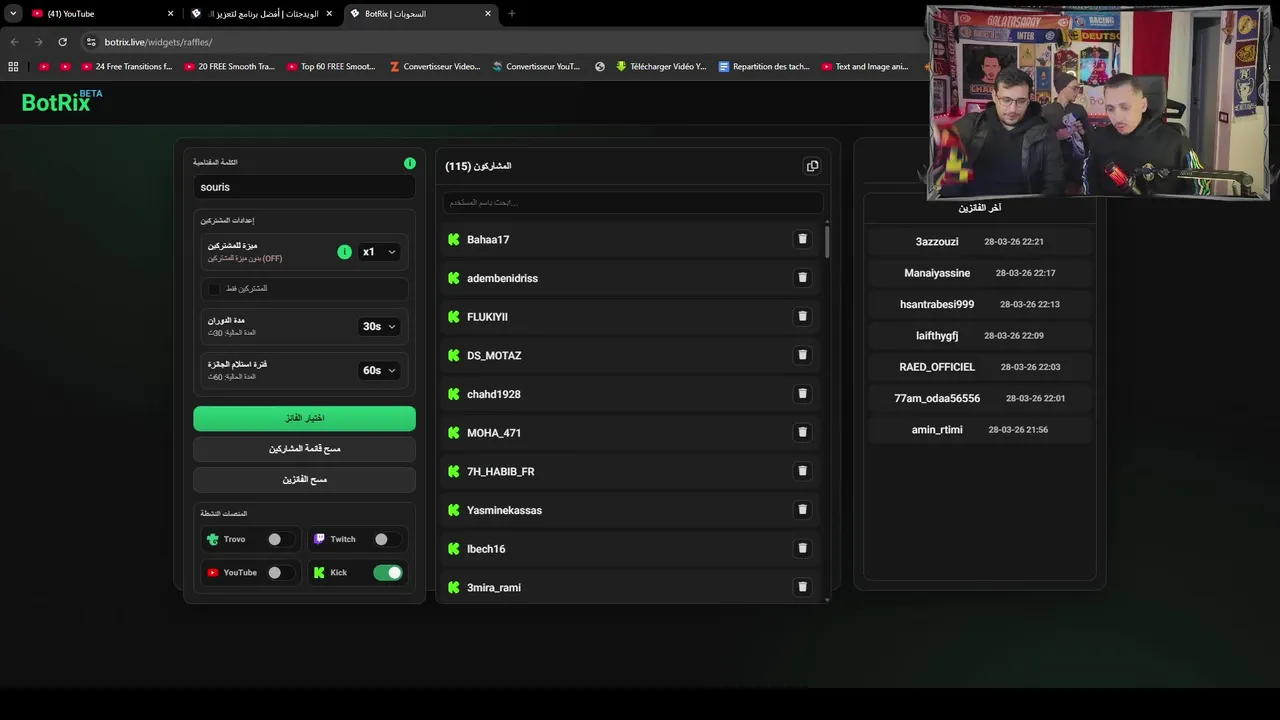Delete Ibech16 entry with trash icon
Image resolution: width=1280 pixels, height=720 pixels.
802,548
